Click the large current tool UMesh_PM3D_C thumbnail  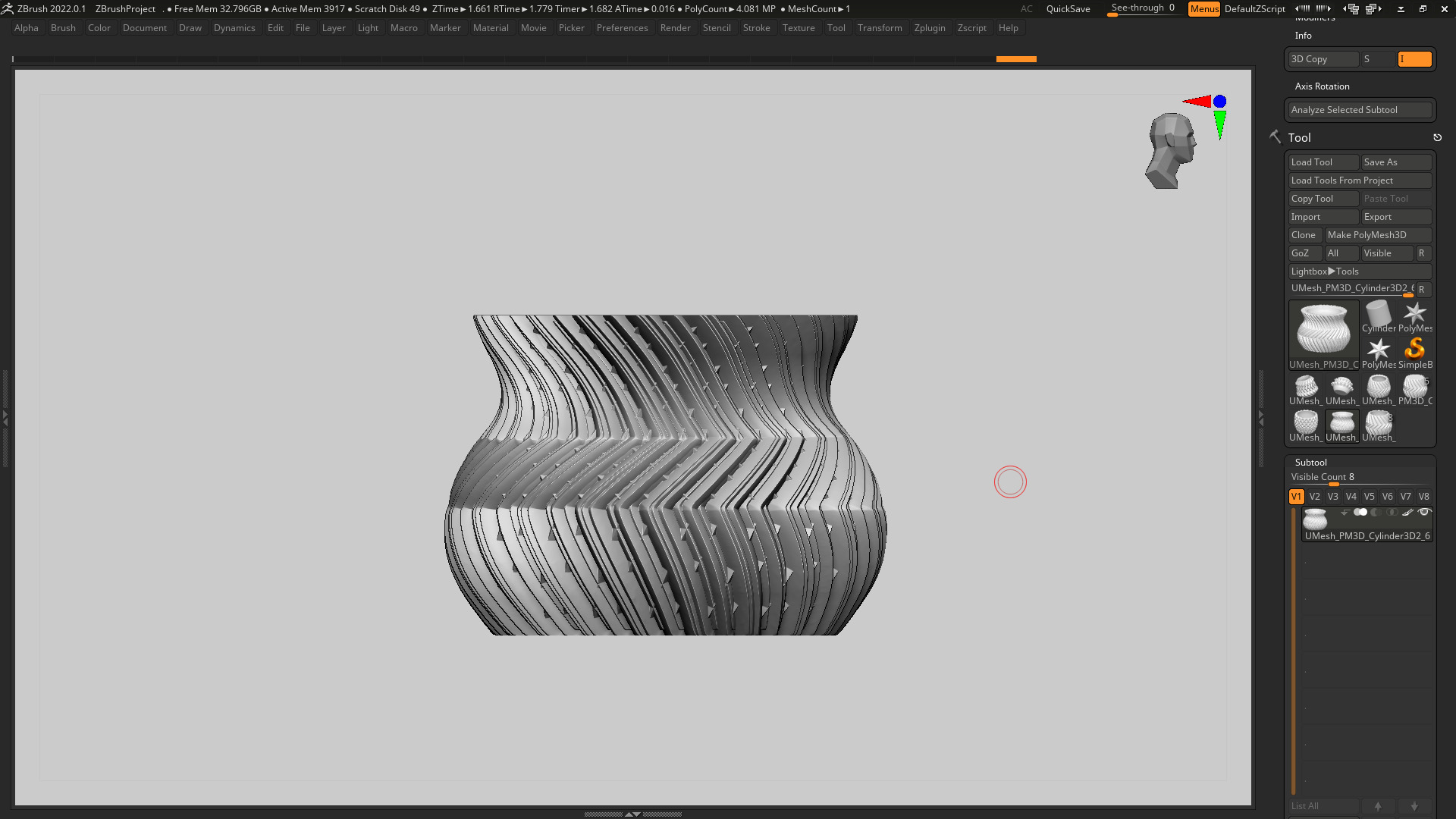tap(1323, 334)
